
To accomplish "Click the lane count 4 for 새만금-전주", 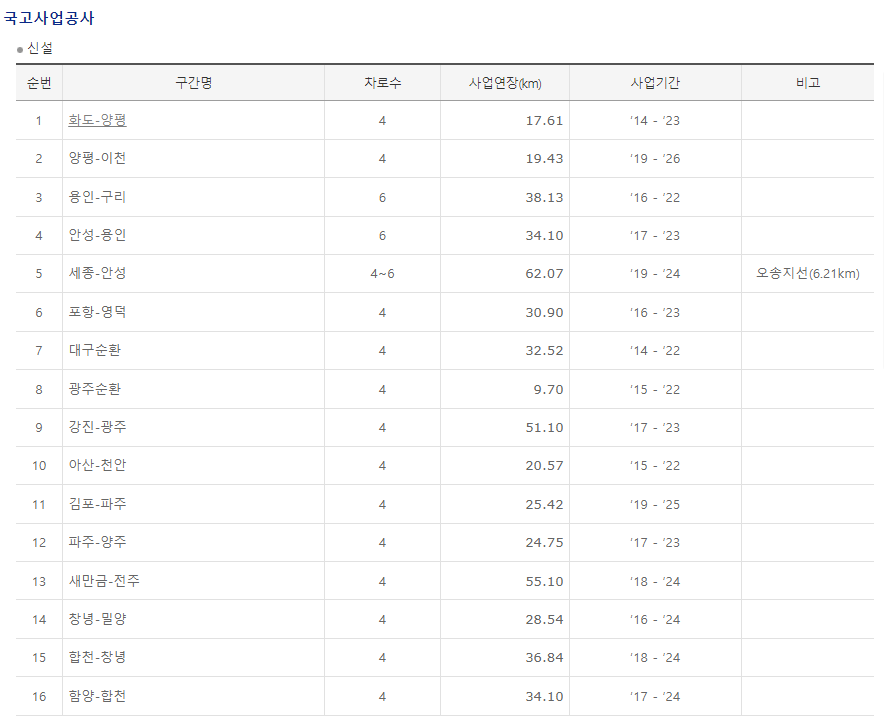I will [x=382, y=581].
